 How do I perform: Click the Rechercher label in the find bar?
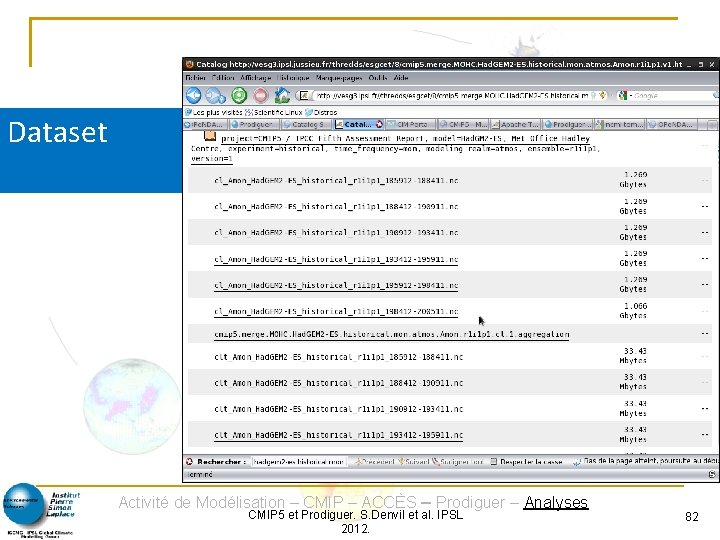[222, 461]
